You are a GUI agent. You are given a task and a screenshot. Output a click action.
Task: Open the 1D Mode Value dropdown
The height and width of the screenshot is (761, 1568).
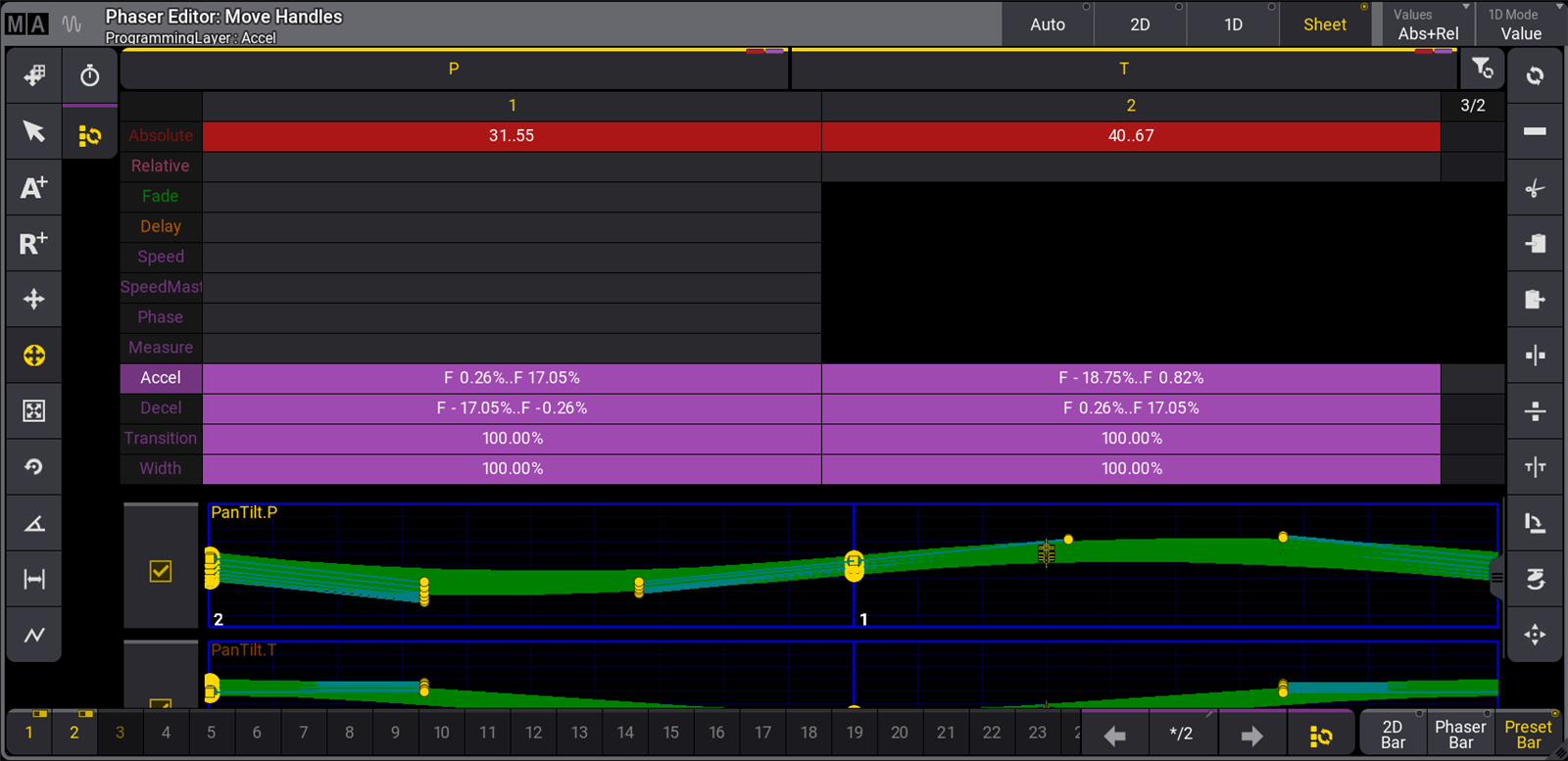coord(1520,24)
